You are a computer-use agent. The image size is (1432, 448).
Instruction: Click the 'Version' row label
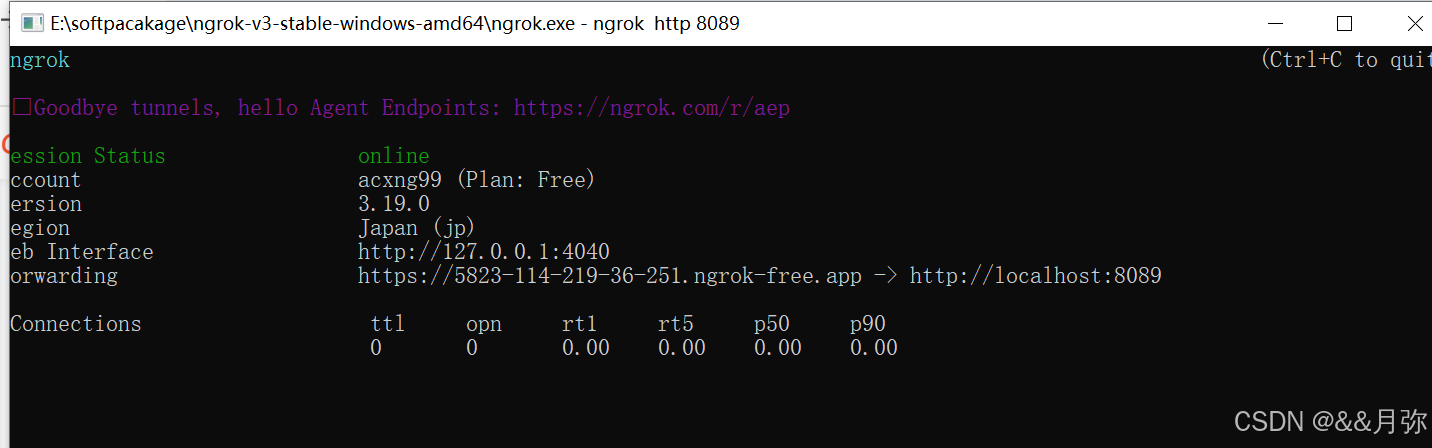tap(46, 204)
